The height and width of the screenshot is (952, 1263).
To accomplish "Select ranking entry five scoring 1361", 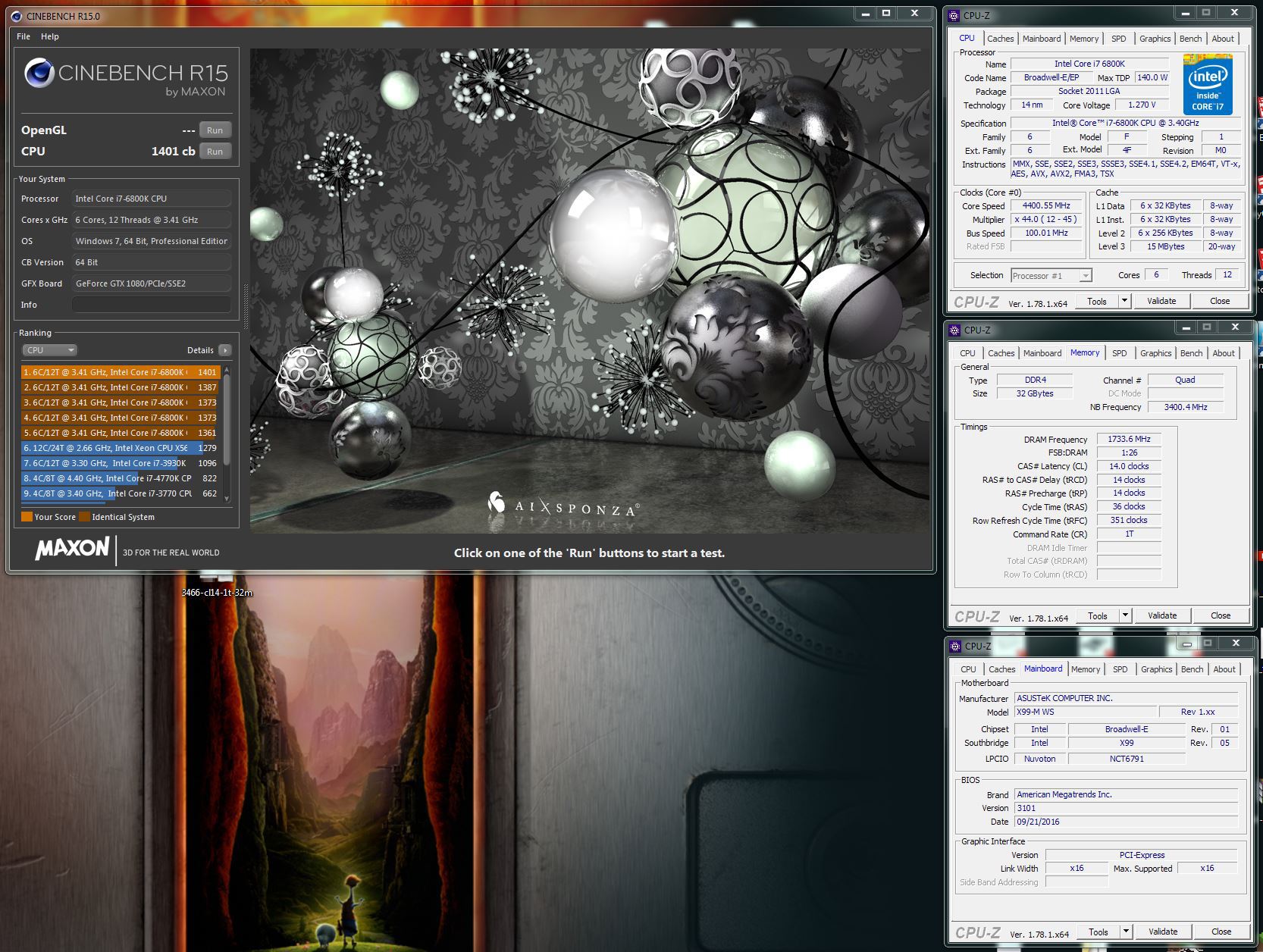I will coord(121,433).
